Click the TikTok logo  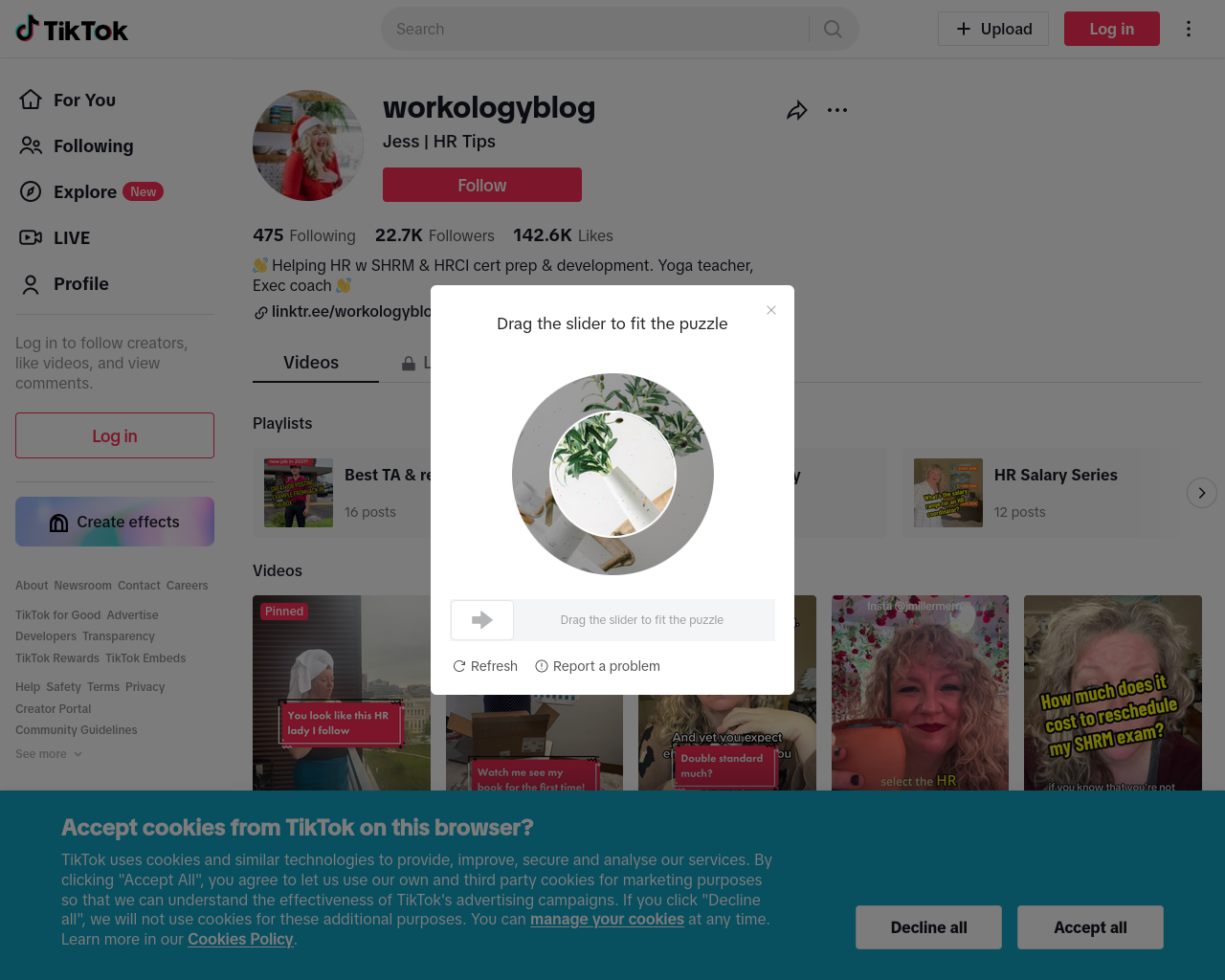pyautogui.click(x=72, y=29)
